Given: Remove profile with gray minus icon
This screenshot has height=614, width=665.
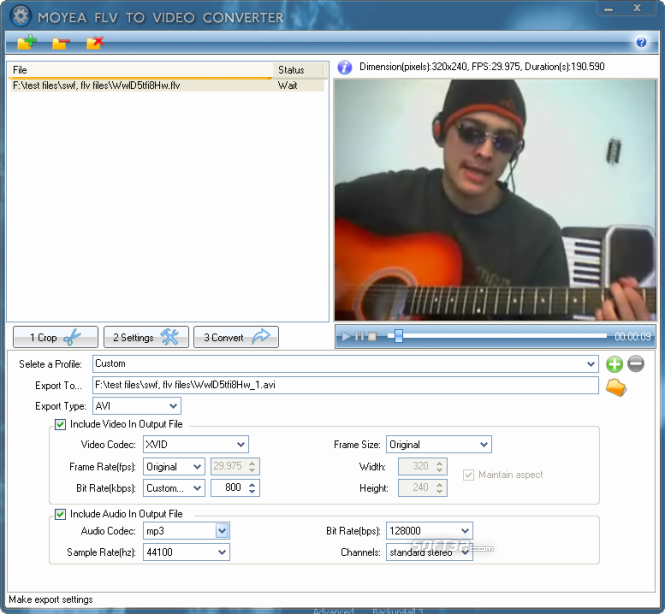Looking at the screenshot, I should pyautogui.click(x=635, y=364).
